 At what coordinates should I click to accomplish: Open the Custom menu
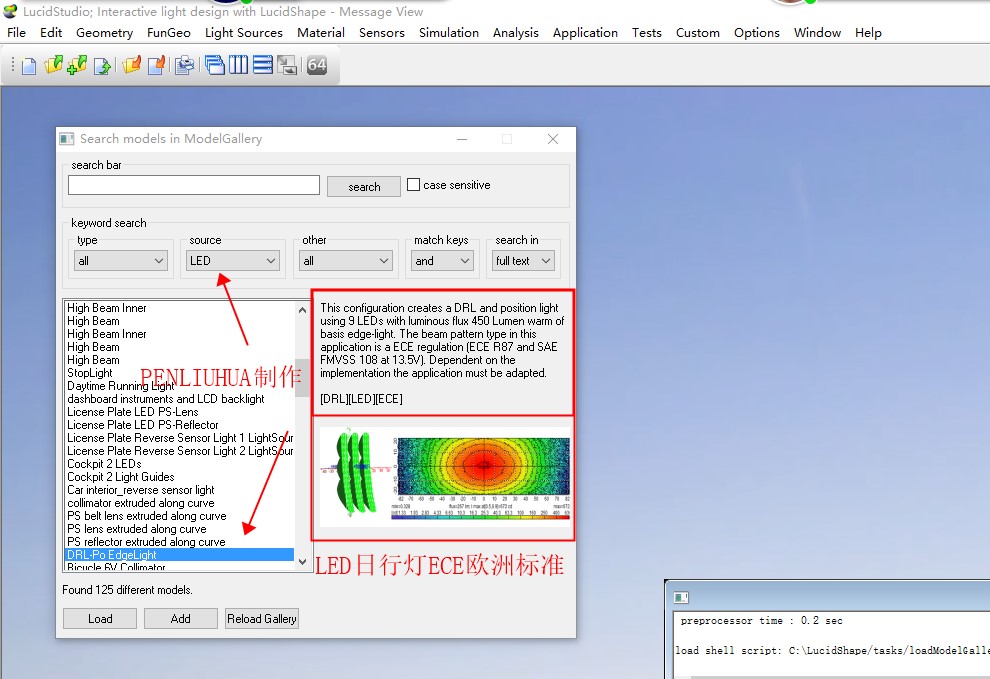pos(698,33)
